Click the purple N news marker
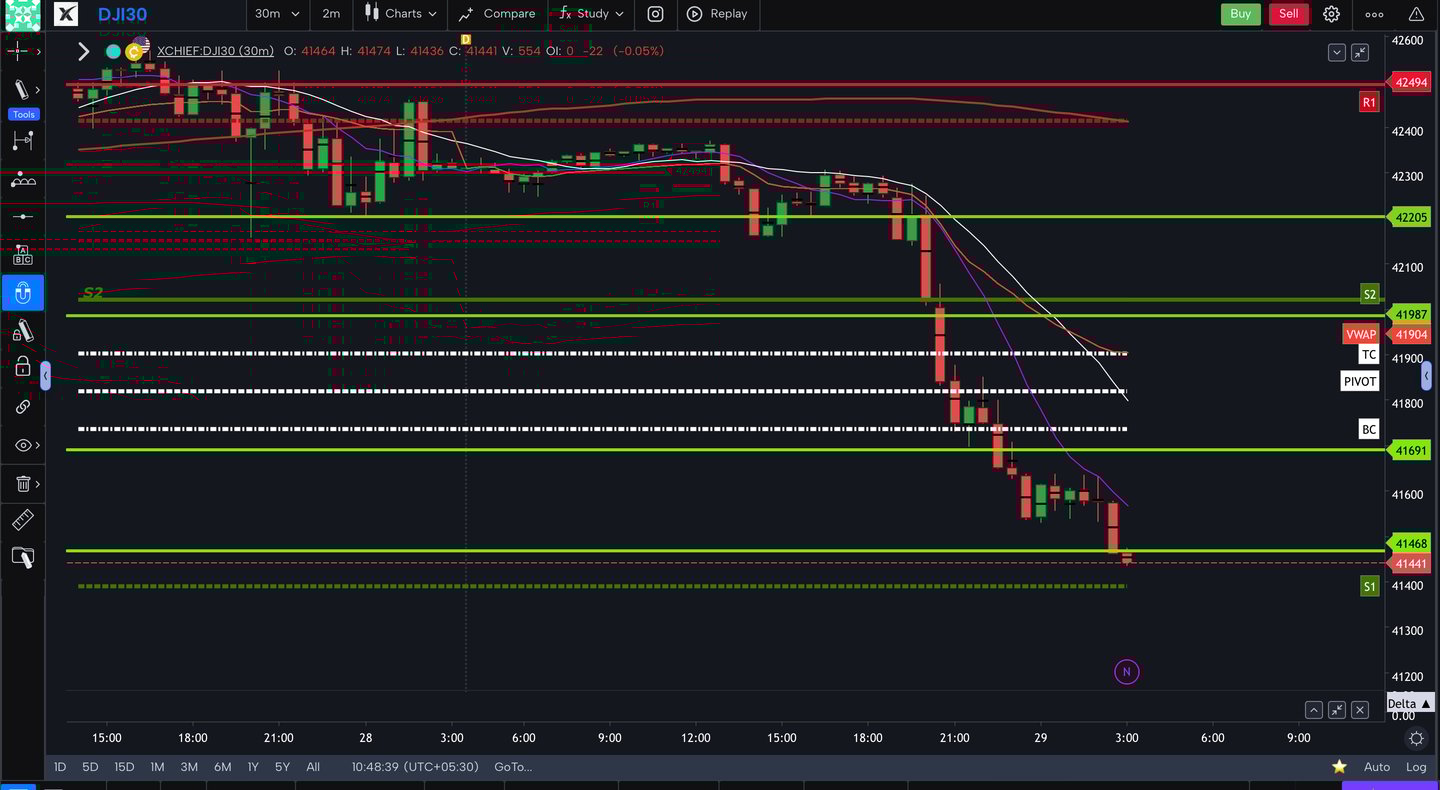This screenshot has height=790, width=1440. pos(1126,672)
